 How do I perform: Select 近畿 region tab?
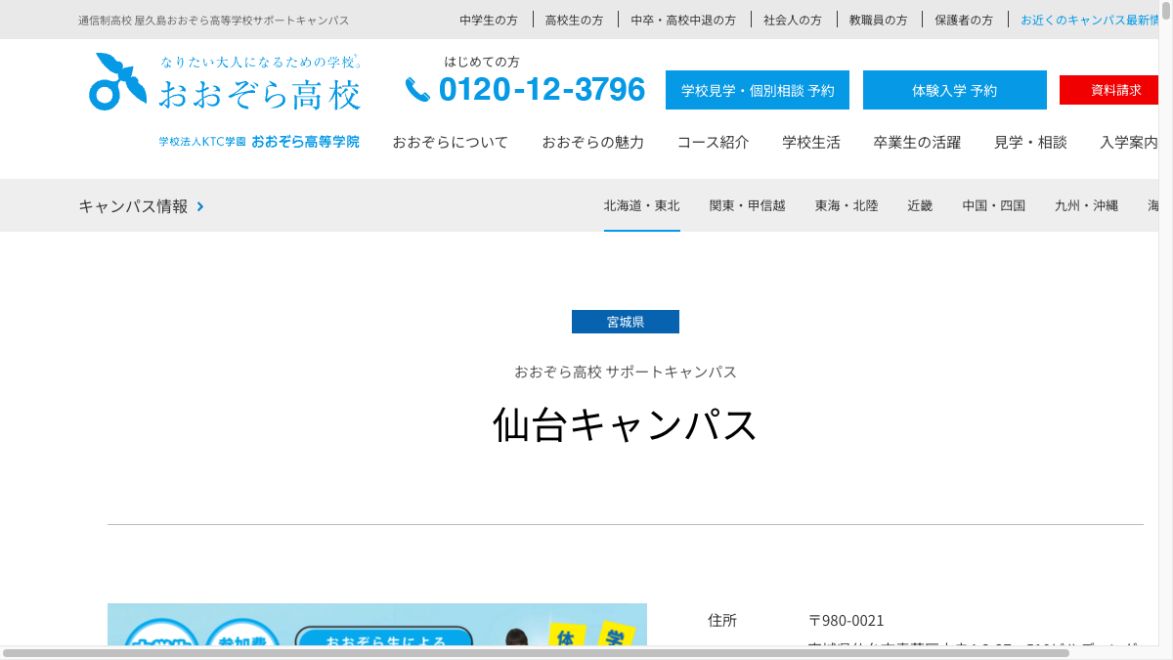[x=920, y=206]
